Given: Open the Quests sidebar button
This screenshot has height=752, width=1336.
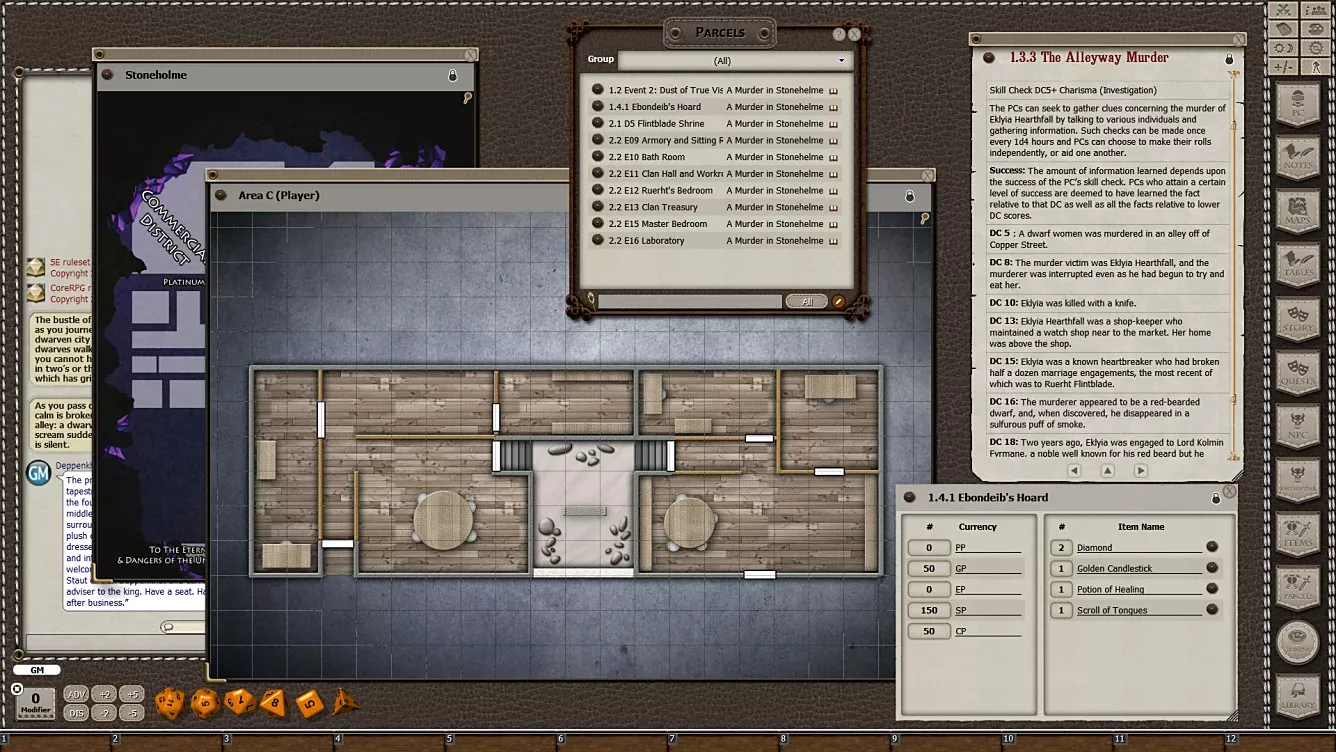Looking at the screenshot, I should 1298,373.
